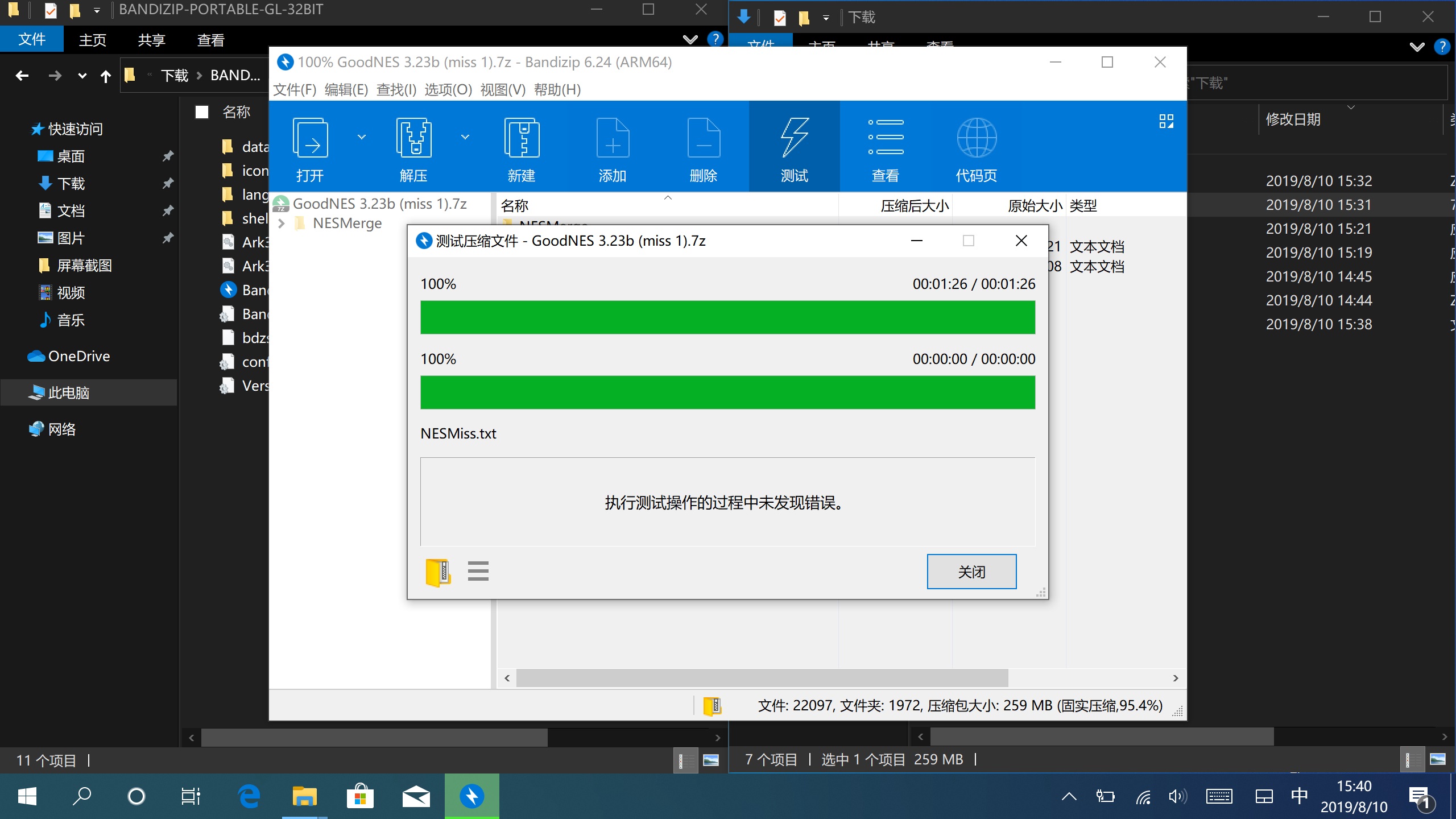
Task: Open Bandizip from the taskbar
Action: click(471, 796)
